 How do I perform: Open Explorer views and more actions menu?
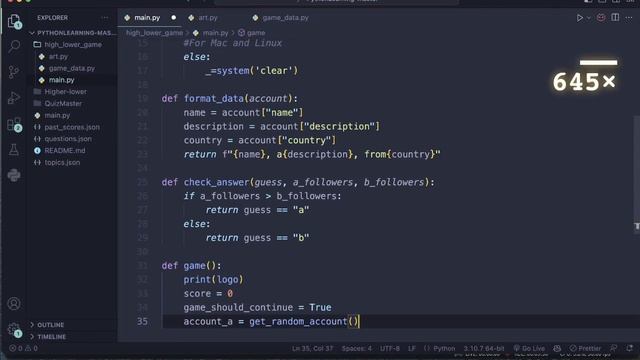105,18
